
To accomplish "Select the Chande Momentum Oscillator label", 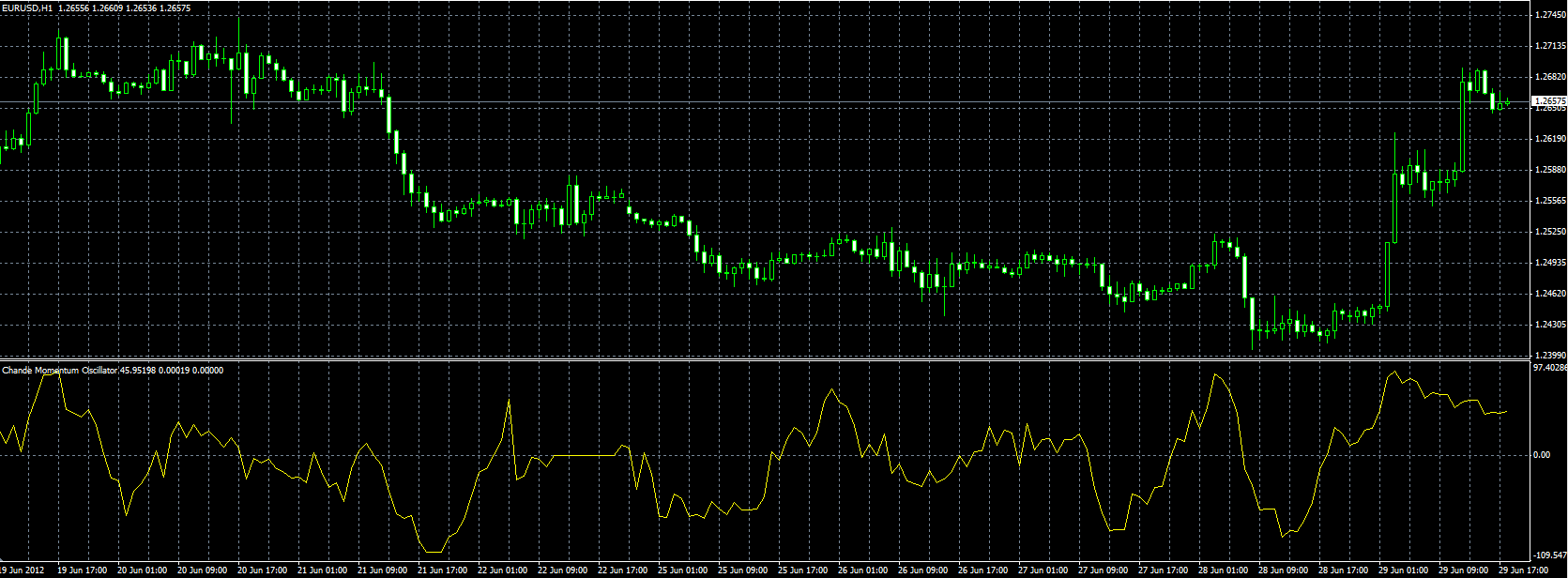I will [60, 371].
